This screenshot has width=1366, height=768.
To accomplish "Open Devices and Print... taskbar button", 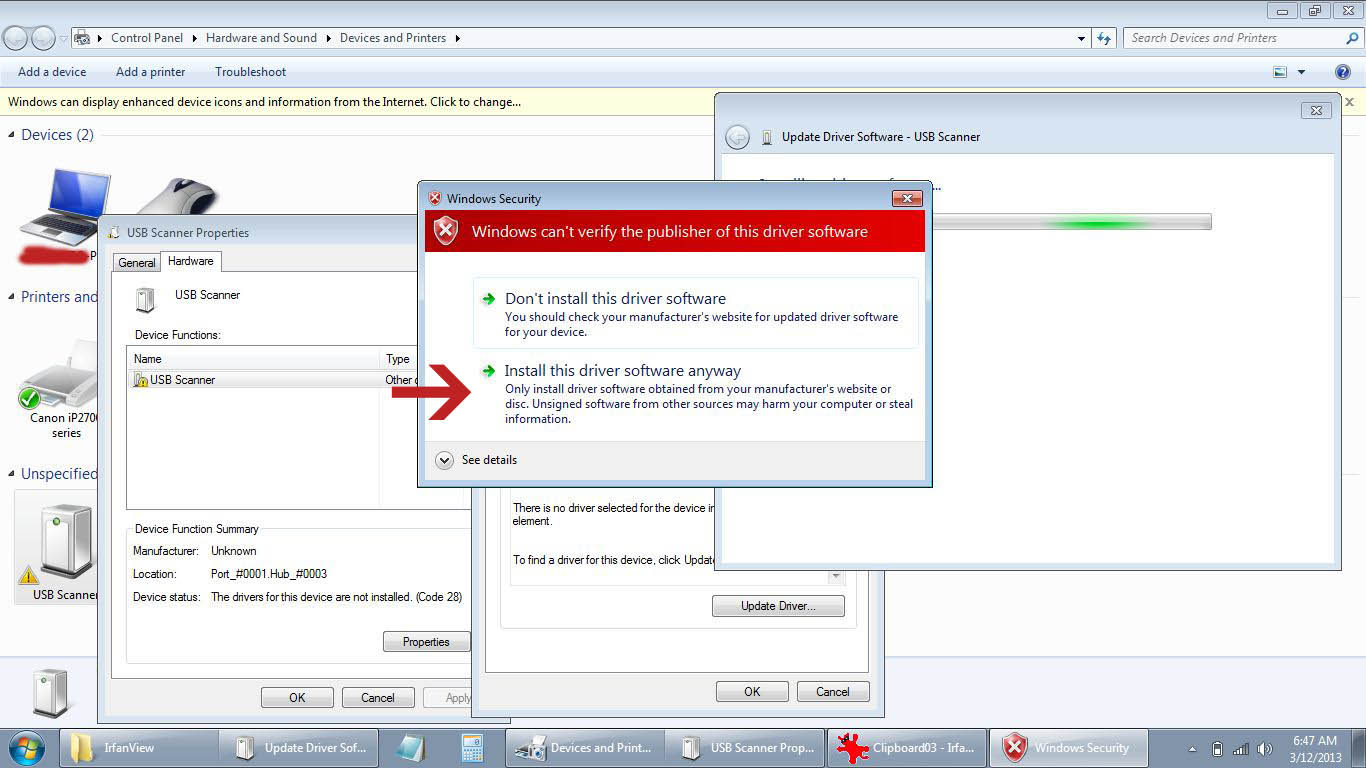I will coord(584,747).
